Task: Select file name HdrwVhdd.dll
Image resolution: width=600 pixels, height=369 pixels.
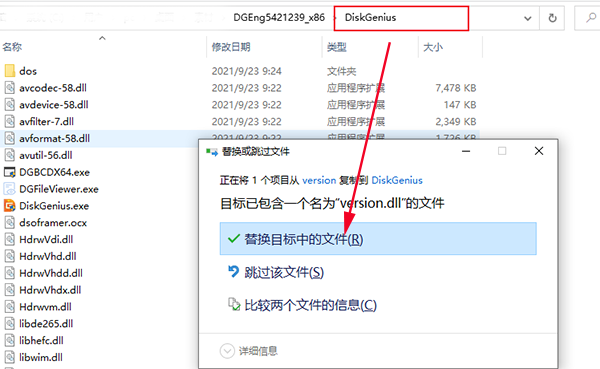Action: 51,273
